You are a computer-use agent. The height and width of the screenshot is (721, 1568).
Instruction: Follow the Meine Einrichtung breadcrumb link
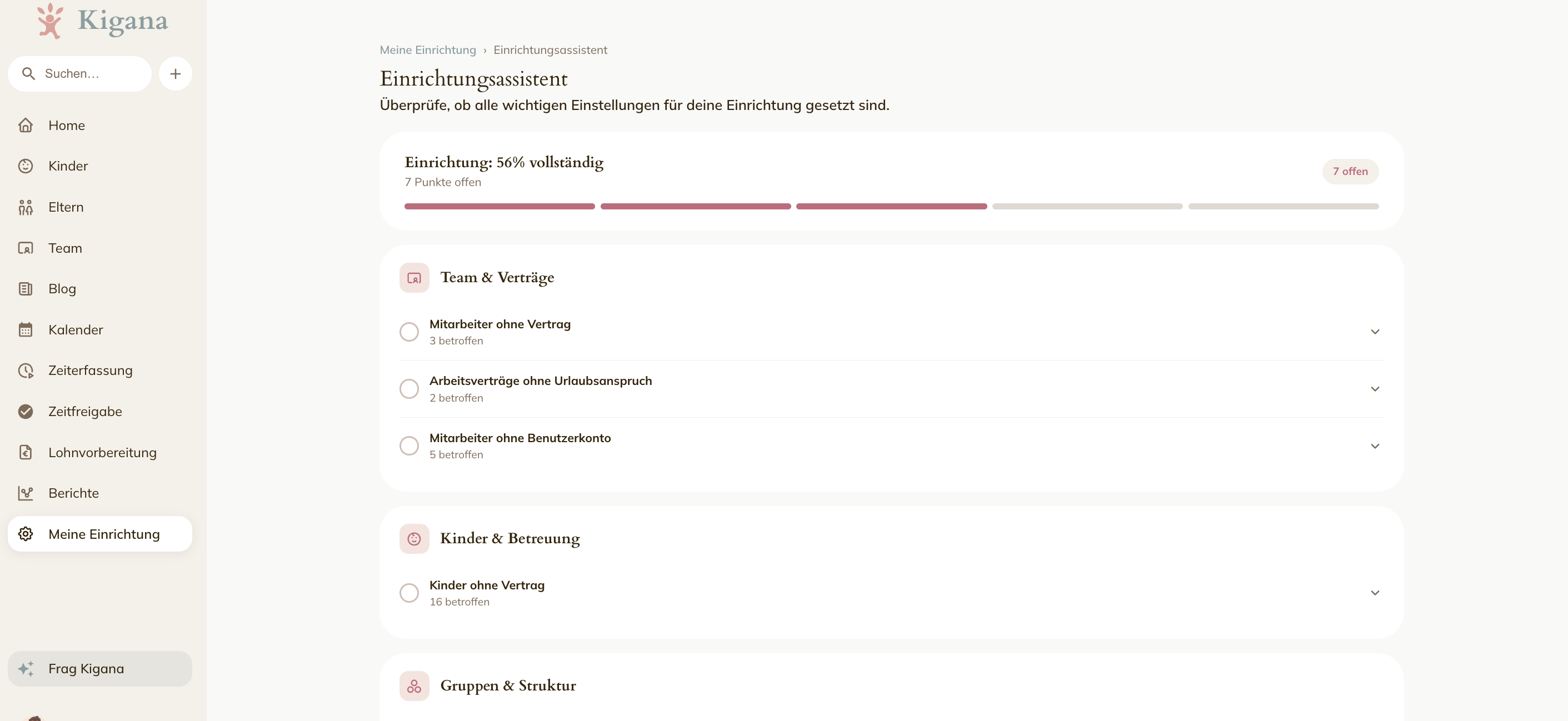(x=428, y=50)
